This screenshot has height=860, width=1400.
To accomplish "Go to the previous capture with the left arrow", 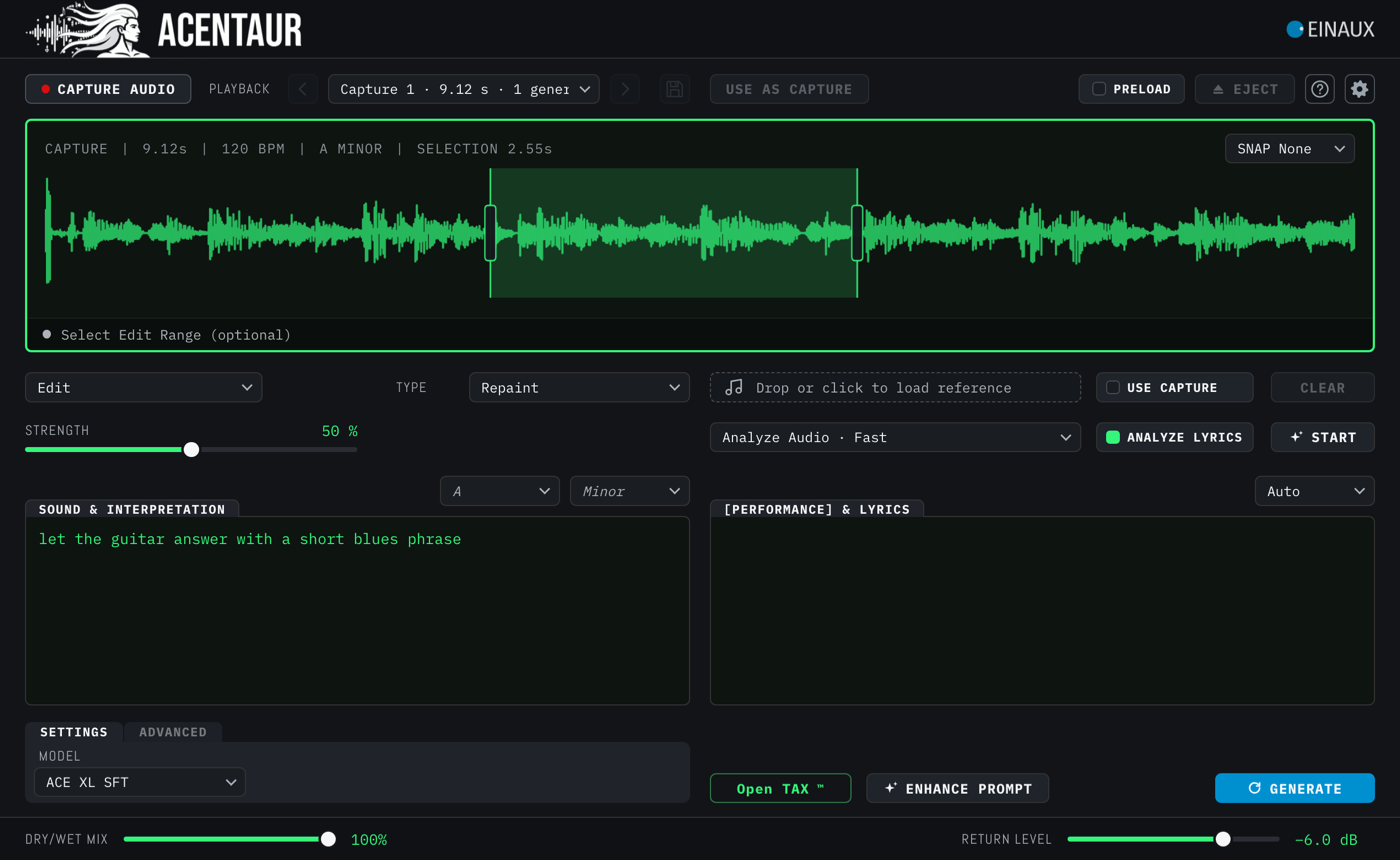I will click(x=303, y=89).
